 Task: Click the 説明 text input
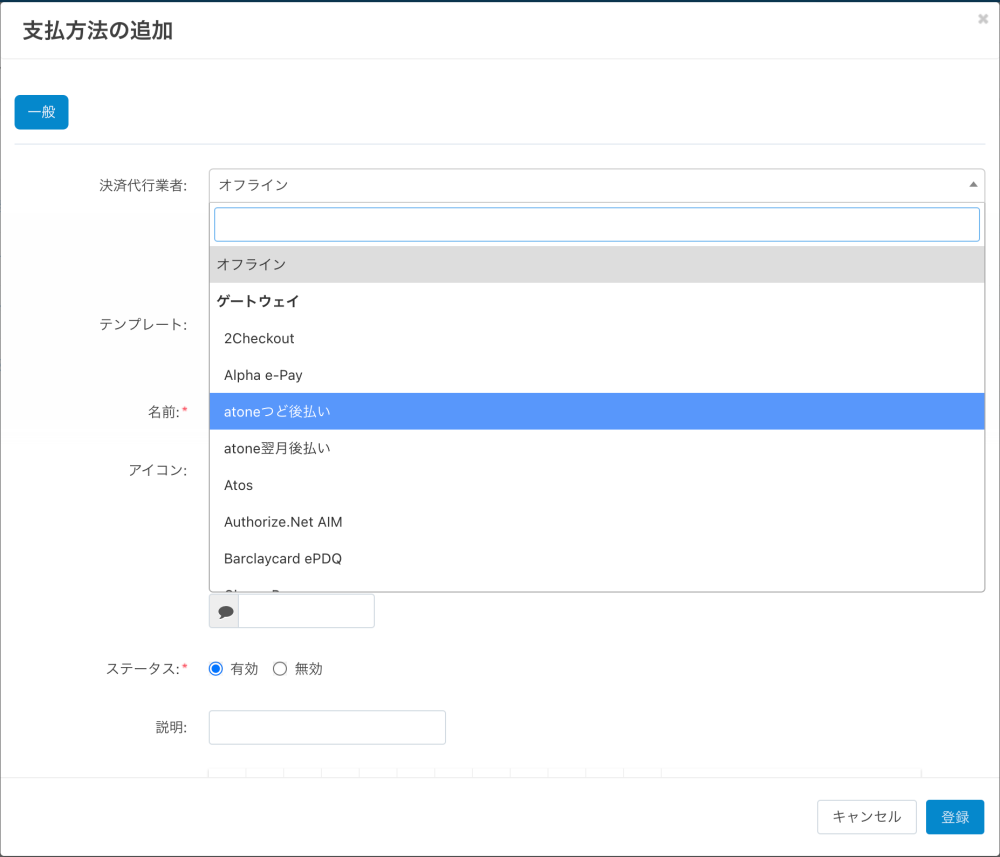tap(327, 728)
